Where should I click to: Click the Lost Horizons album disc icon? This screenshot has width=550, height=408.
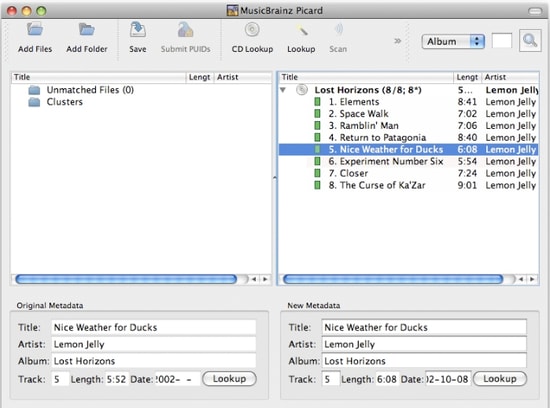[301, 90]
